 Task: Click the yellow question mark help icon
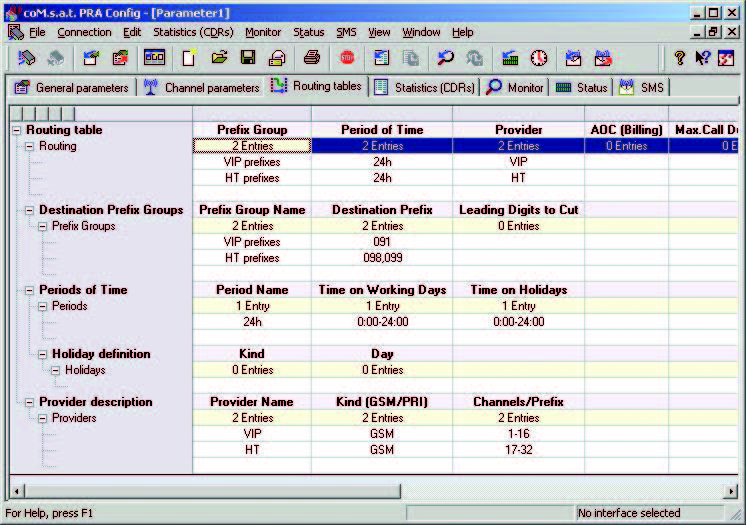coord(679,58)
